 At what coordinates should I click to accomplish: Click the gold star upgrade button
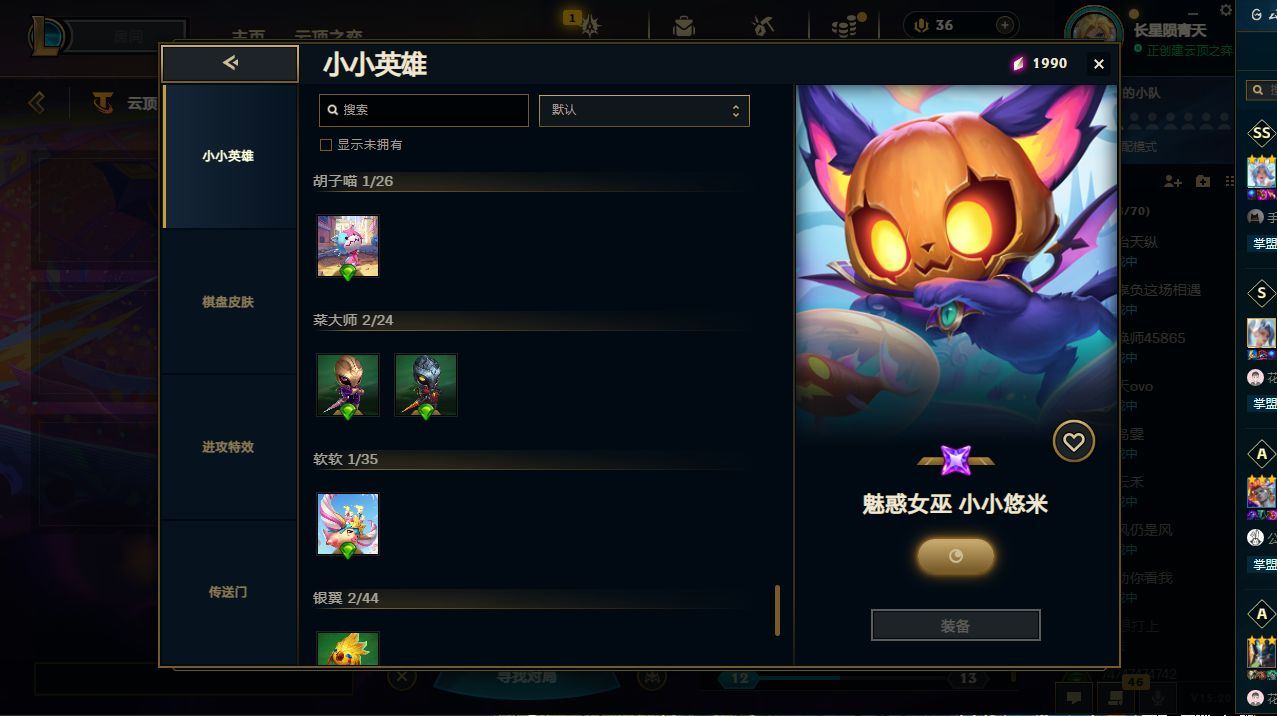point(955,556)
